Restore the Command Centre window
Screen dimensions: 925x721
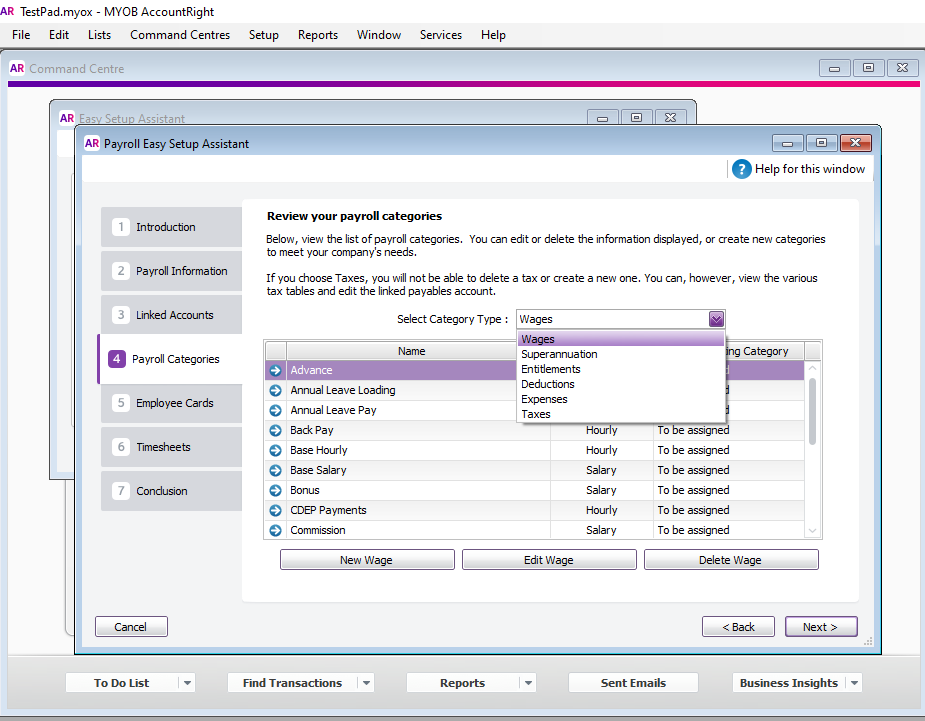(x=868, y=68)
